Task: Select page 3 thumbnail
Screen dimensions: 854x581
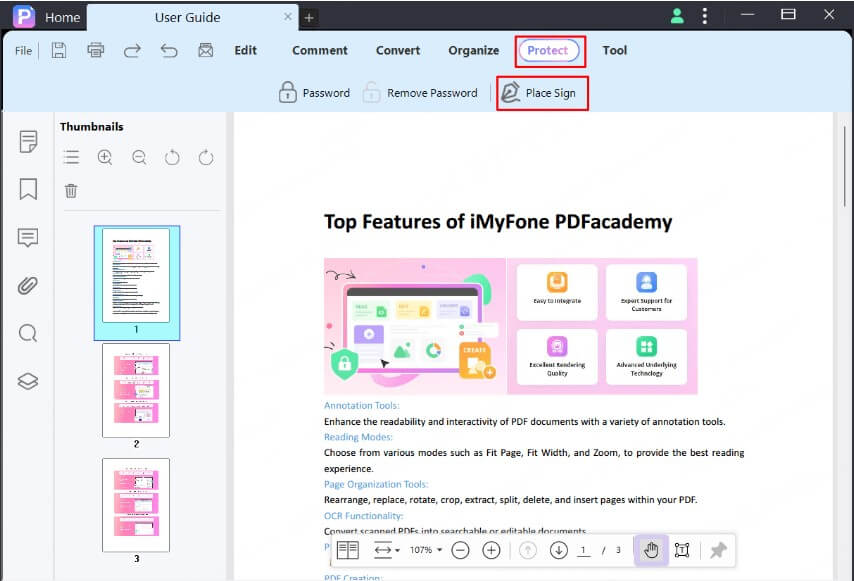Action: coord(136,505)
